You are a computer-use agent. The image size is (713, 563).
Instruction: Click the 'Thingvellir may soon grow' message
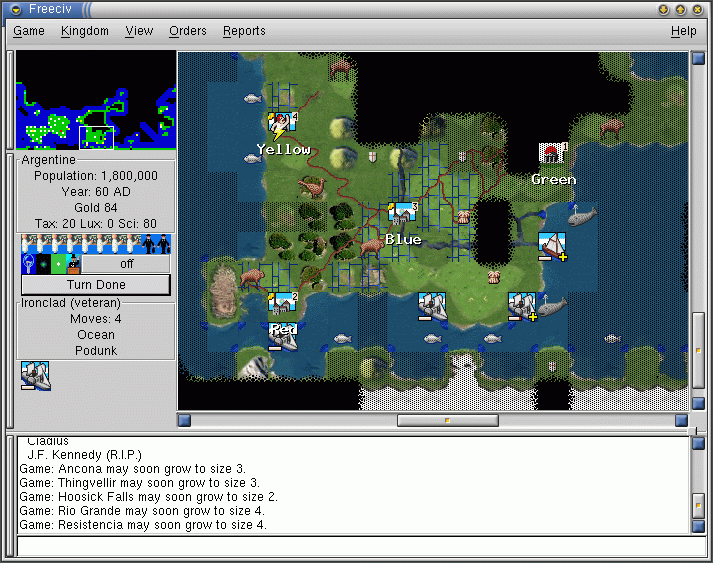(x=140, y=483)
